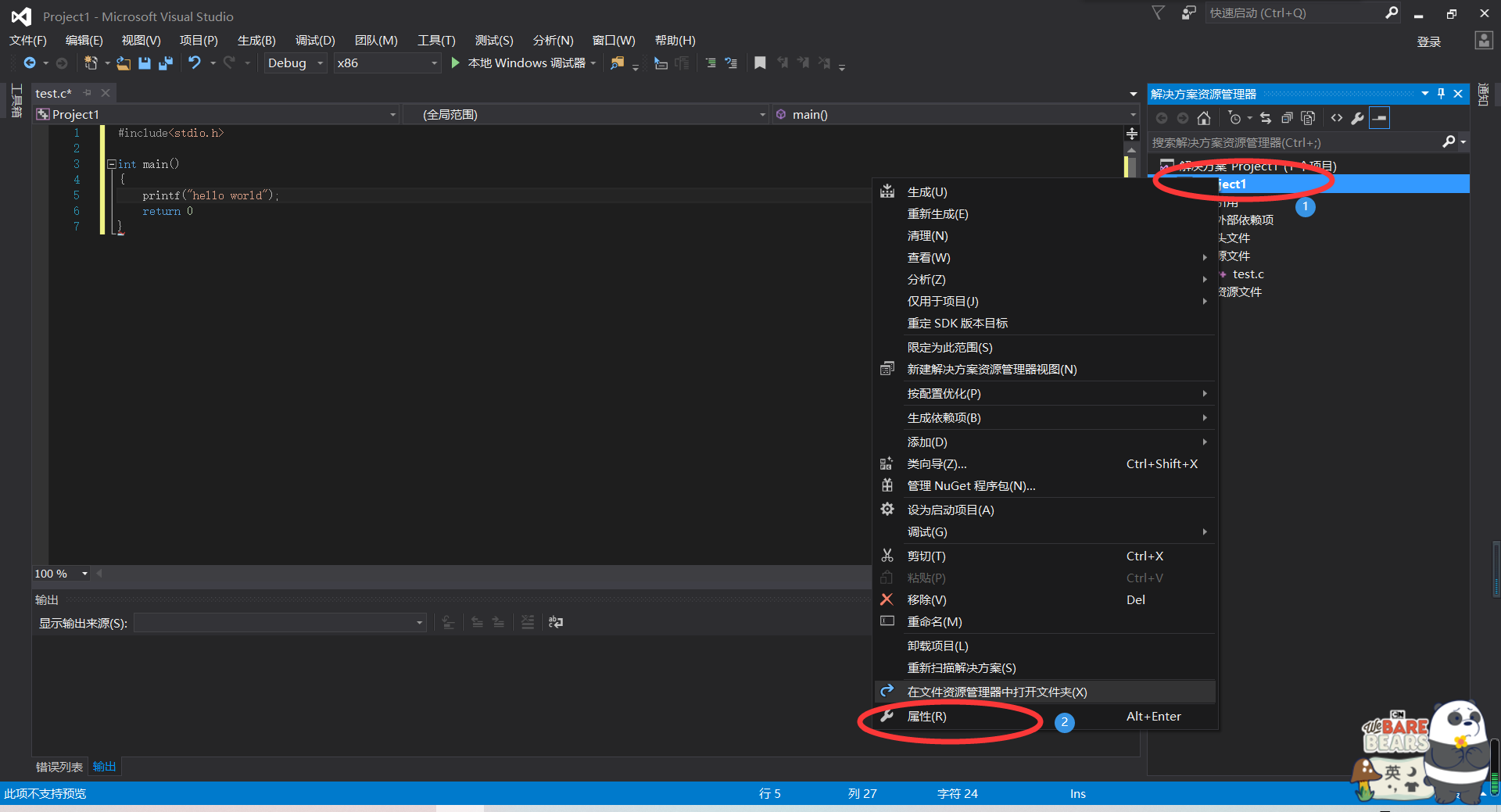Select 在文件资源管理器中打开文件夹(X)

pos(1045,692)
